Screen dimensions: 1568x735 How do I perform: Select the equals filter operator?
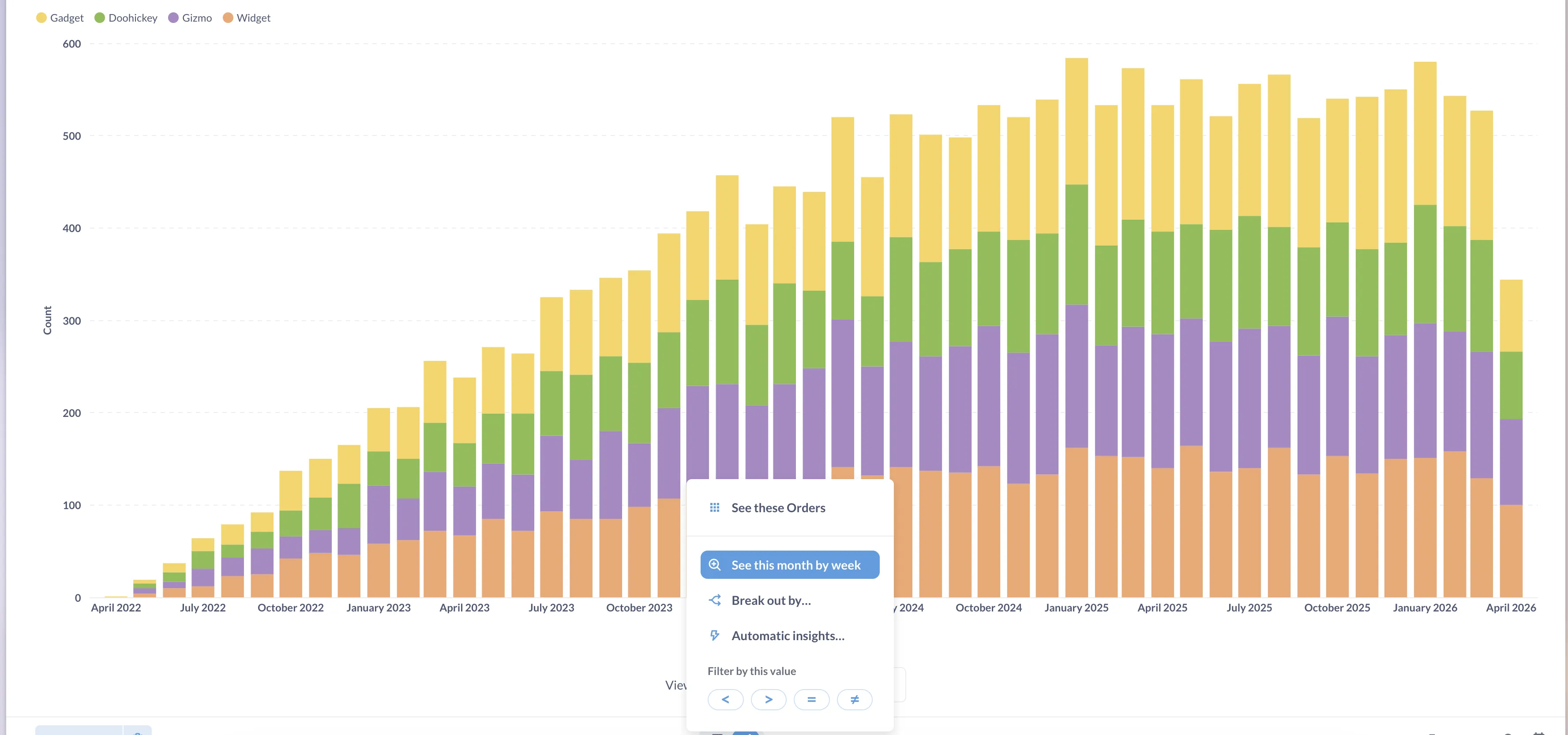tap(811, 700)
